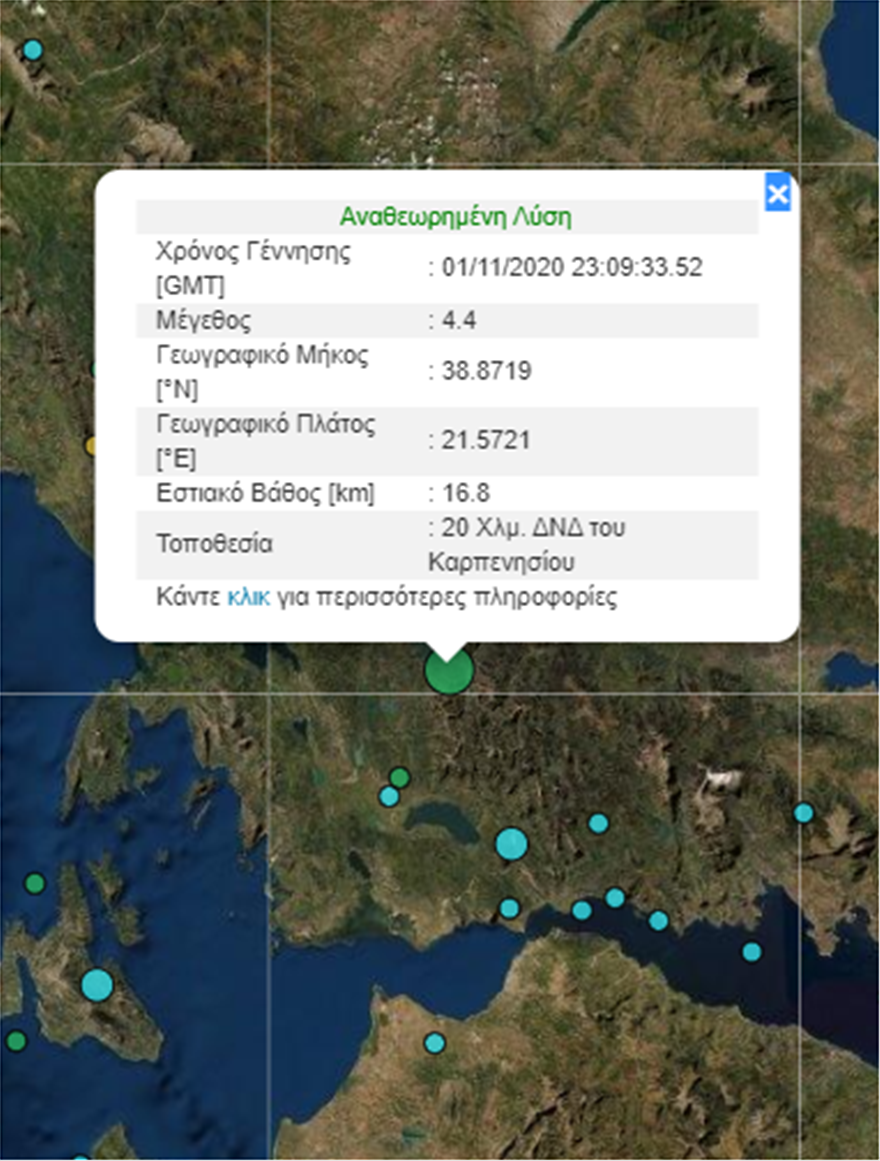The width and height of the screenshot is (880, 1161).
Task: Open the κλικ link for more information
Action: [248, 598]
